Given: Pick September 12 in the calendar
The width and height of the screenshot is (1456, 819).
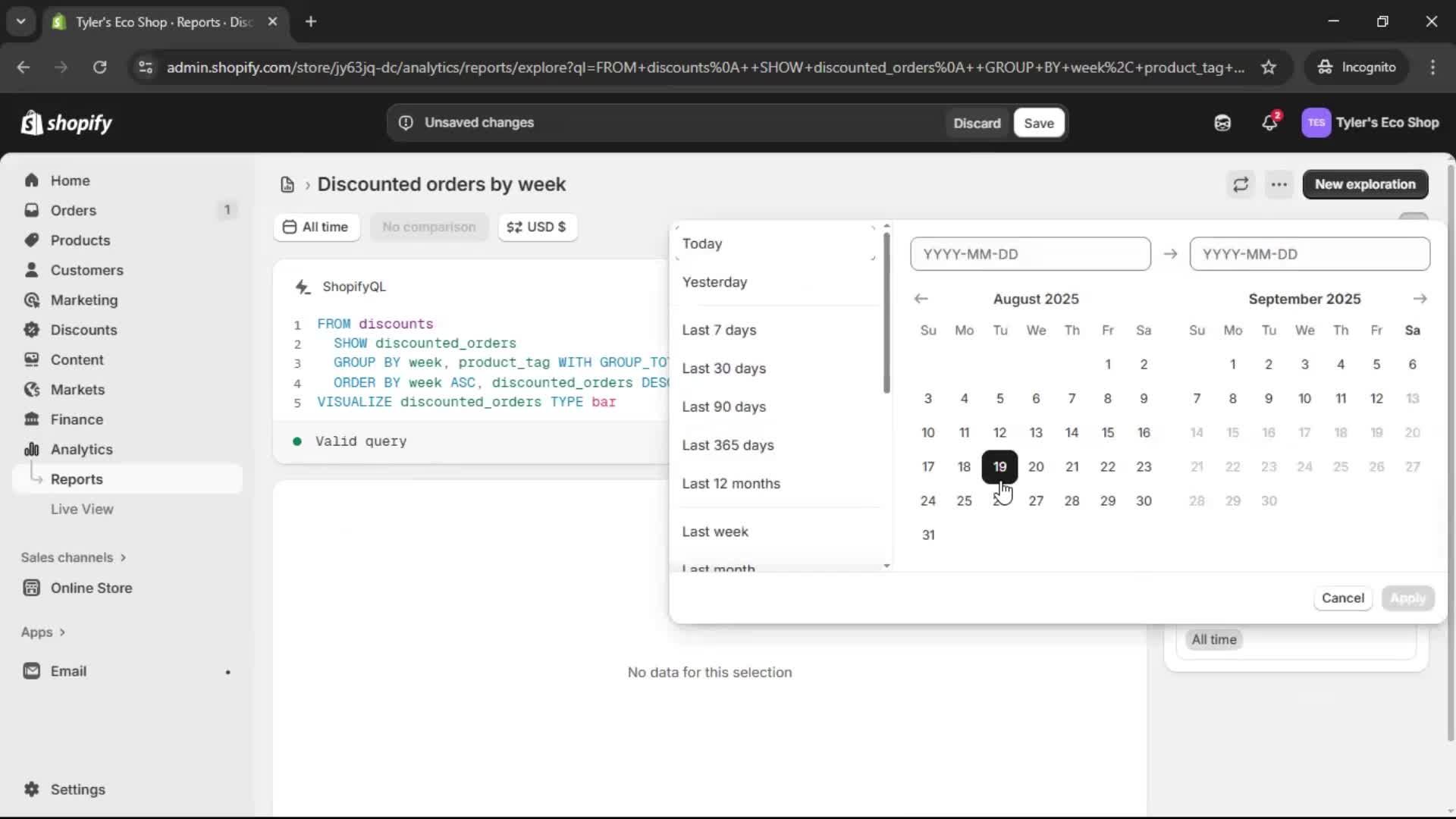Looking at the screenshot, I should (1376, 399).
